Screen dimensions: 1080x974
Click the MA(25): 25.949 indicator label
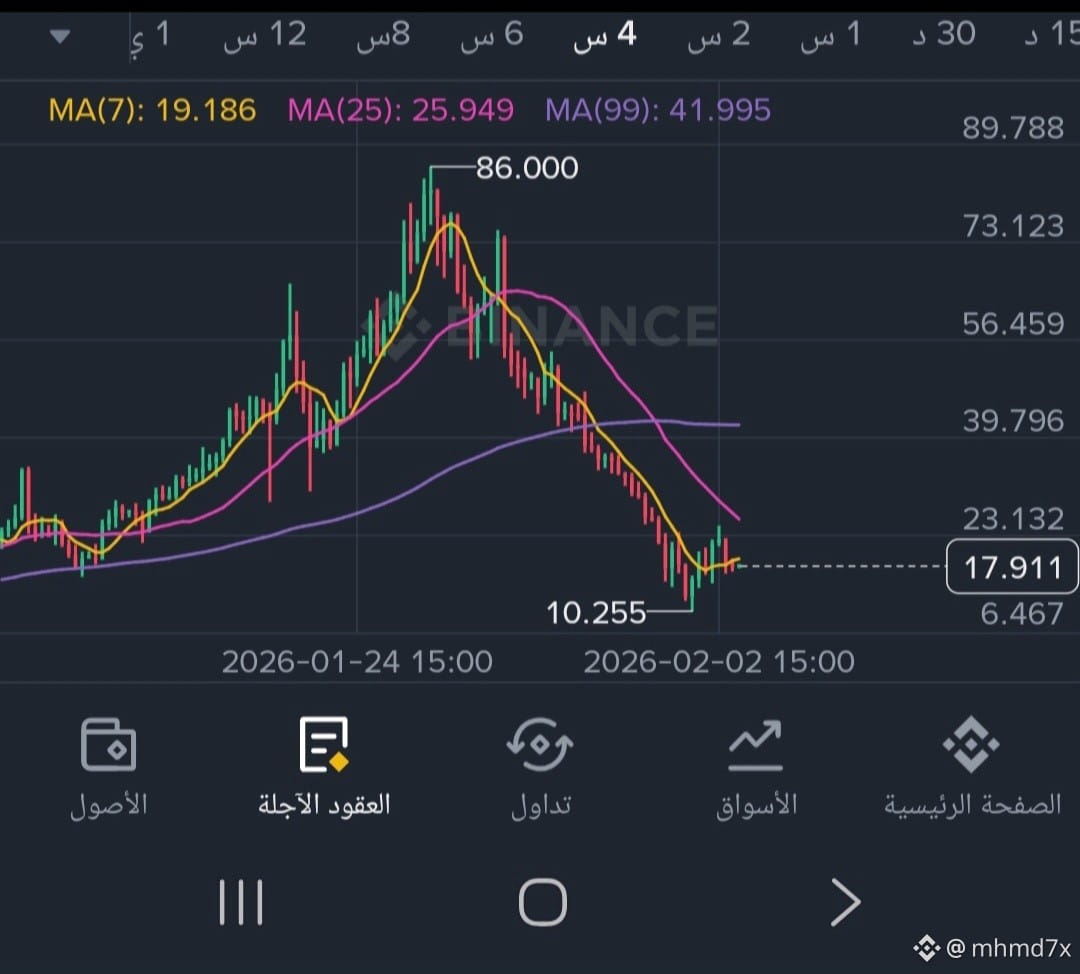click(400, 110)
